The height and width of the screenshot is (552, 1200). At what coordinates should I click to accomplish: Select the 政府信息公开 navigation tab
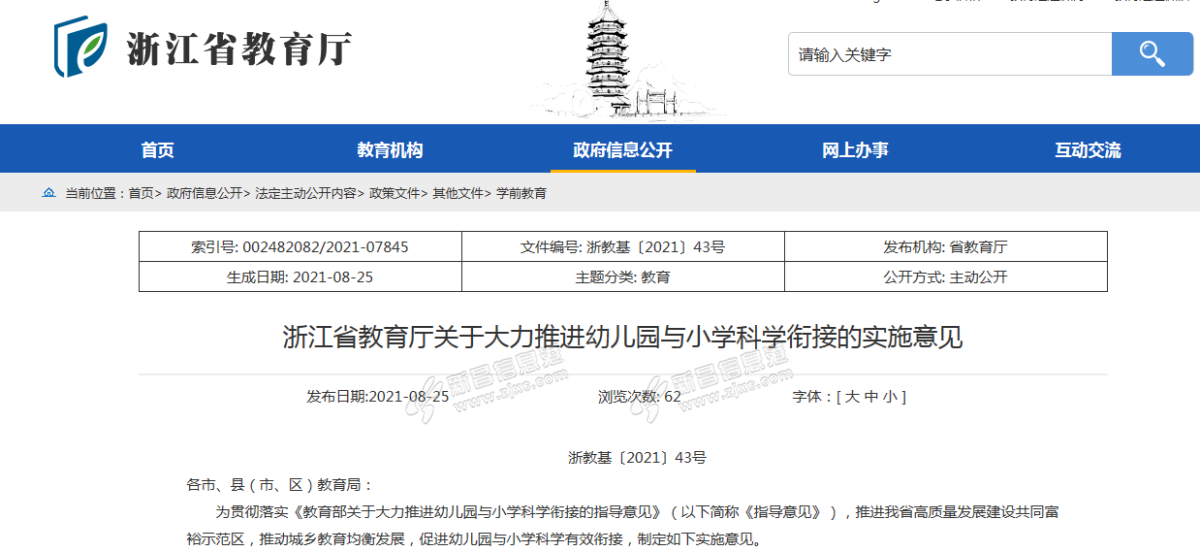tap(622, 150)
